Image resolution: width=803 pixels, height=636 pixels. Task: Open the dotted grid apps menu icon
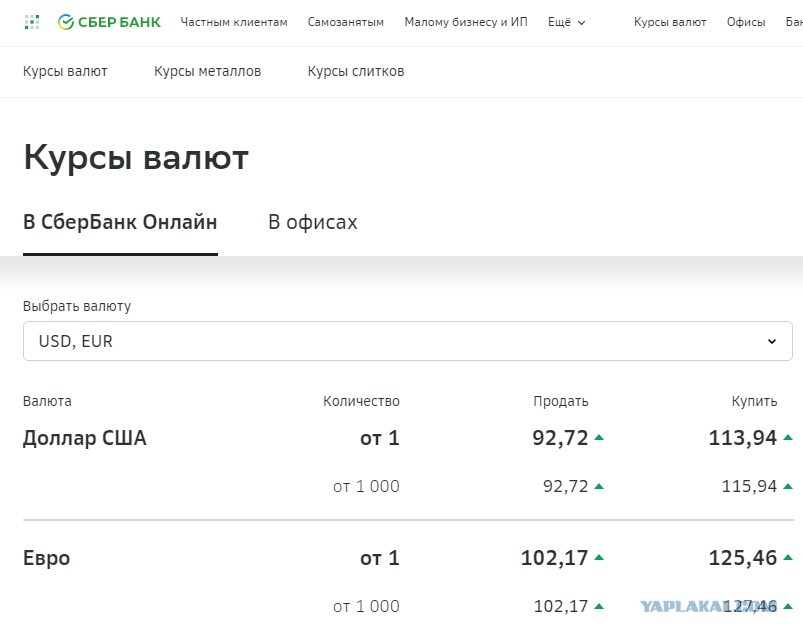[x=32, y=22]
